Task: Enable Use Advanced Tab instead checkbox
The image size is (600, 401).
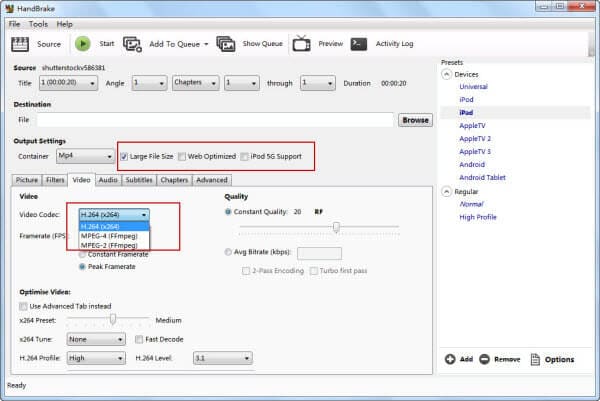Action: (x=23, y=306)
